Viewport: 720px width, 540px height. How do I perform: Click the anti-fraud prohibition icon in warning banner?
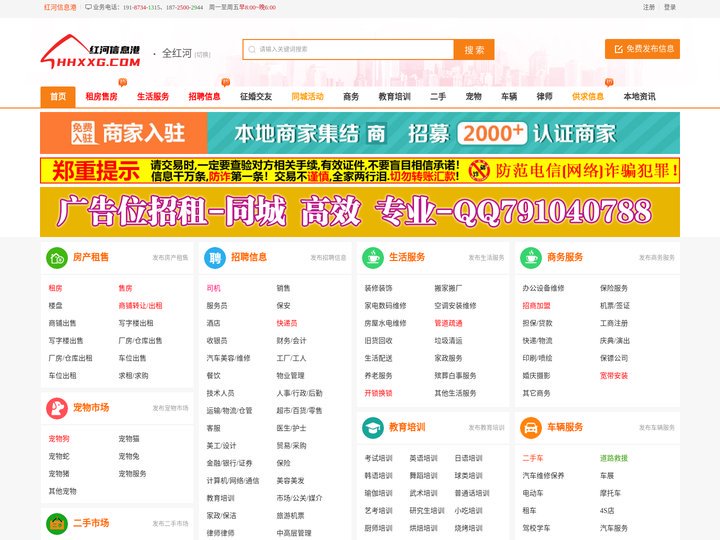click(x=479, y=171)
